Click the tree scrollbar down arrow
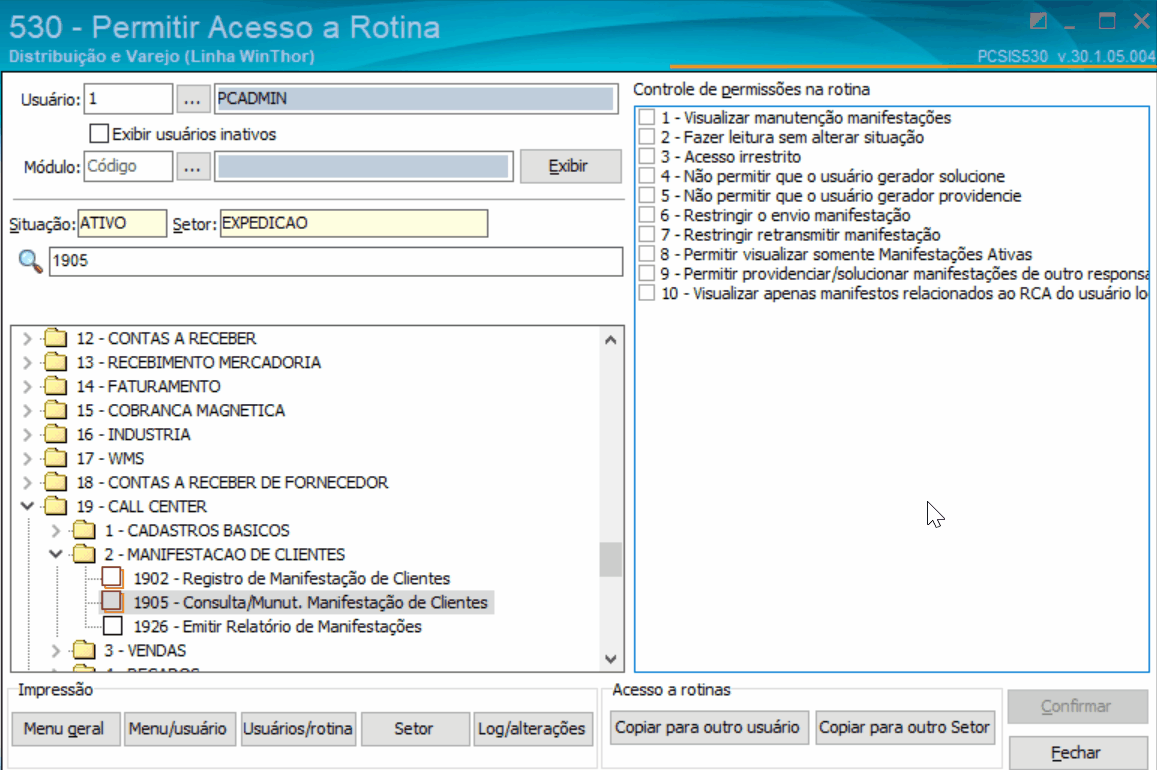This screenshot has height=770, width=1157. (x=611, y=659)
